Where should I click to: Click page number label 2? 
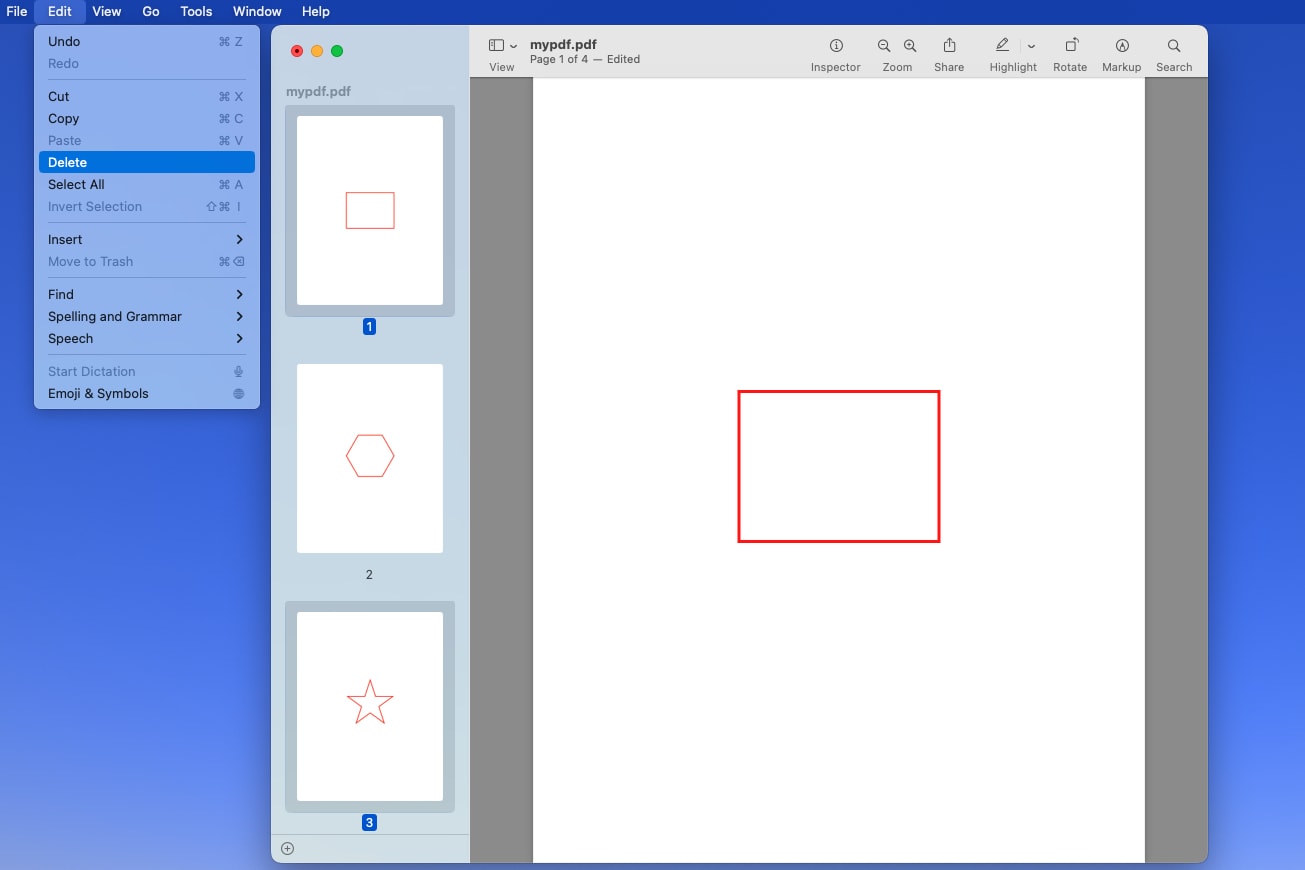[369, 575]
